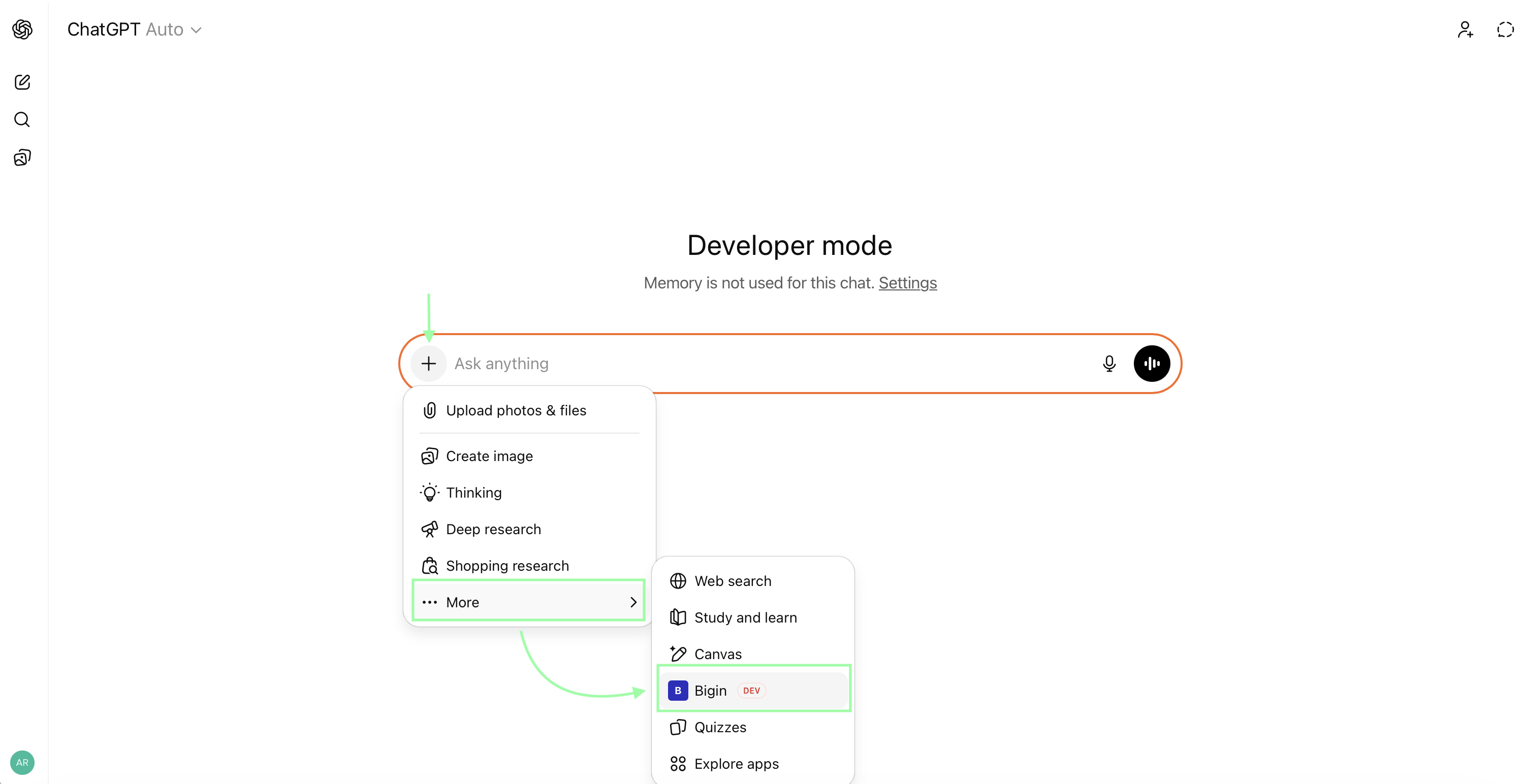Click the microphone dictation icon
This screenshot has height=784, width=1524.
[x=1109, y=363]
